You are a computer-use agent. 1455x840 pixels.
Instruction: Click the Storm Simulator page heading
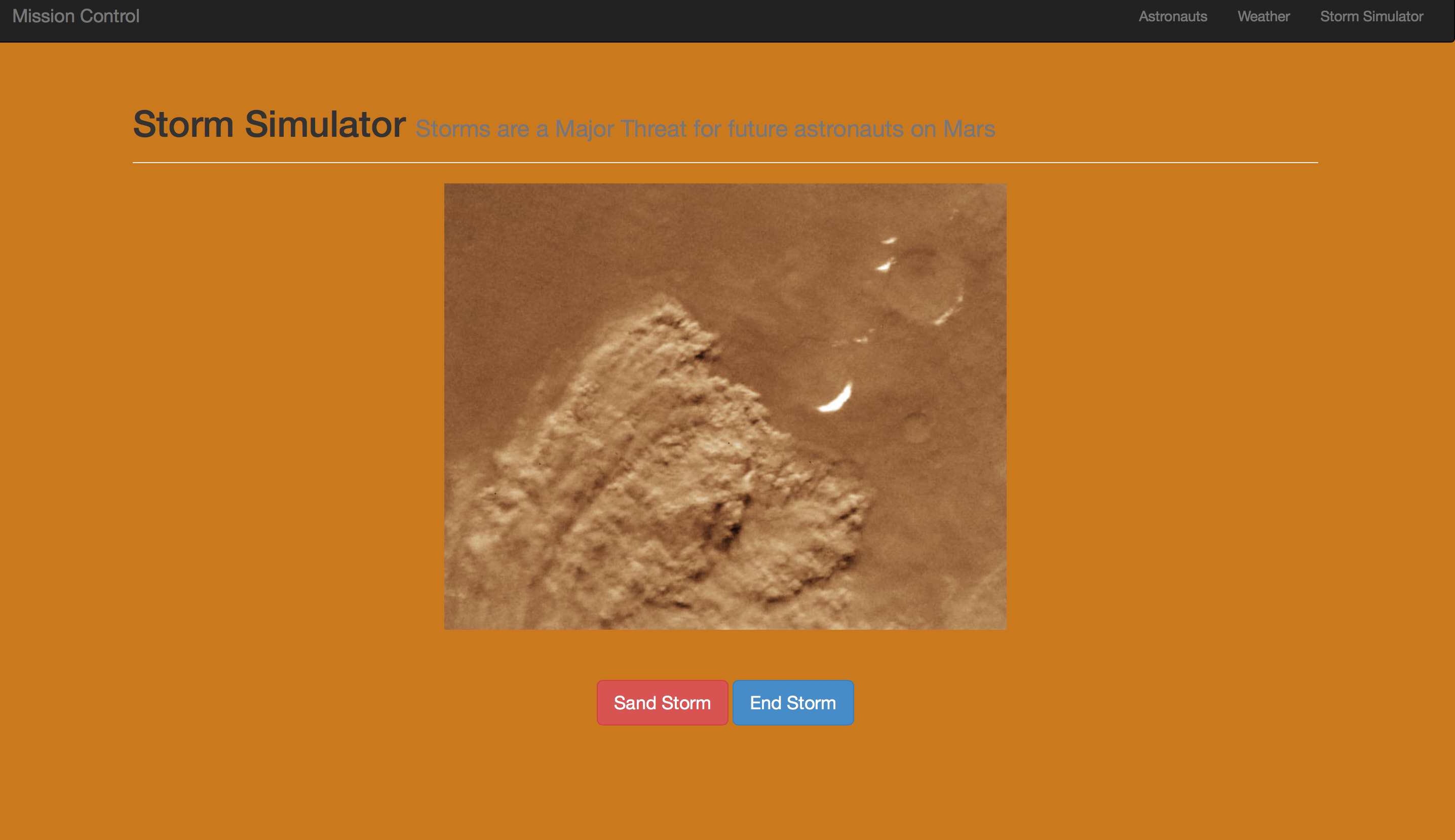pyautogui.click(x=269, y=124)
